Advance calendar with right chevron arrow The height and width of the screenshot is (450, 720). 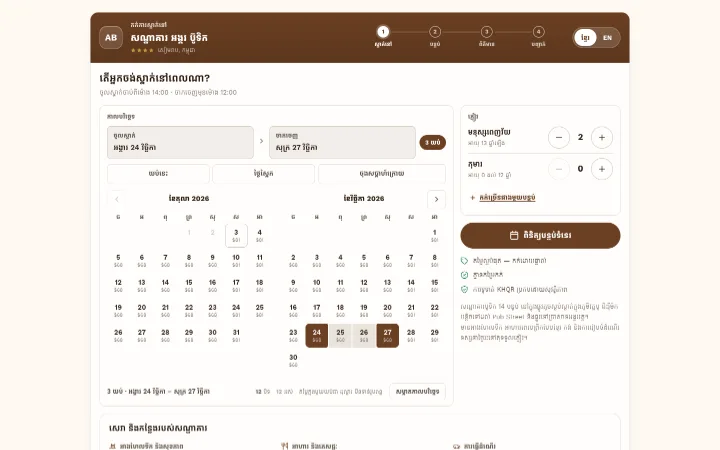[x=436, y=199]
